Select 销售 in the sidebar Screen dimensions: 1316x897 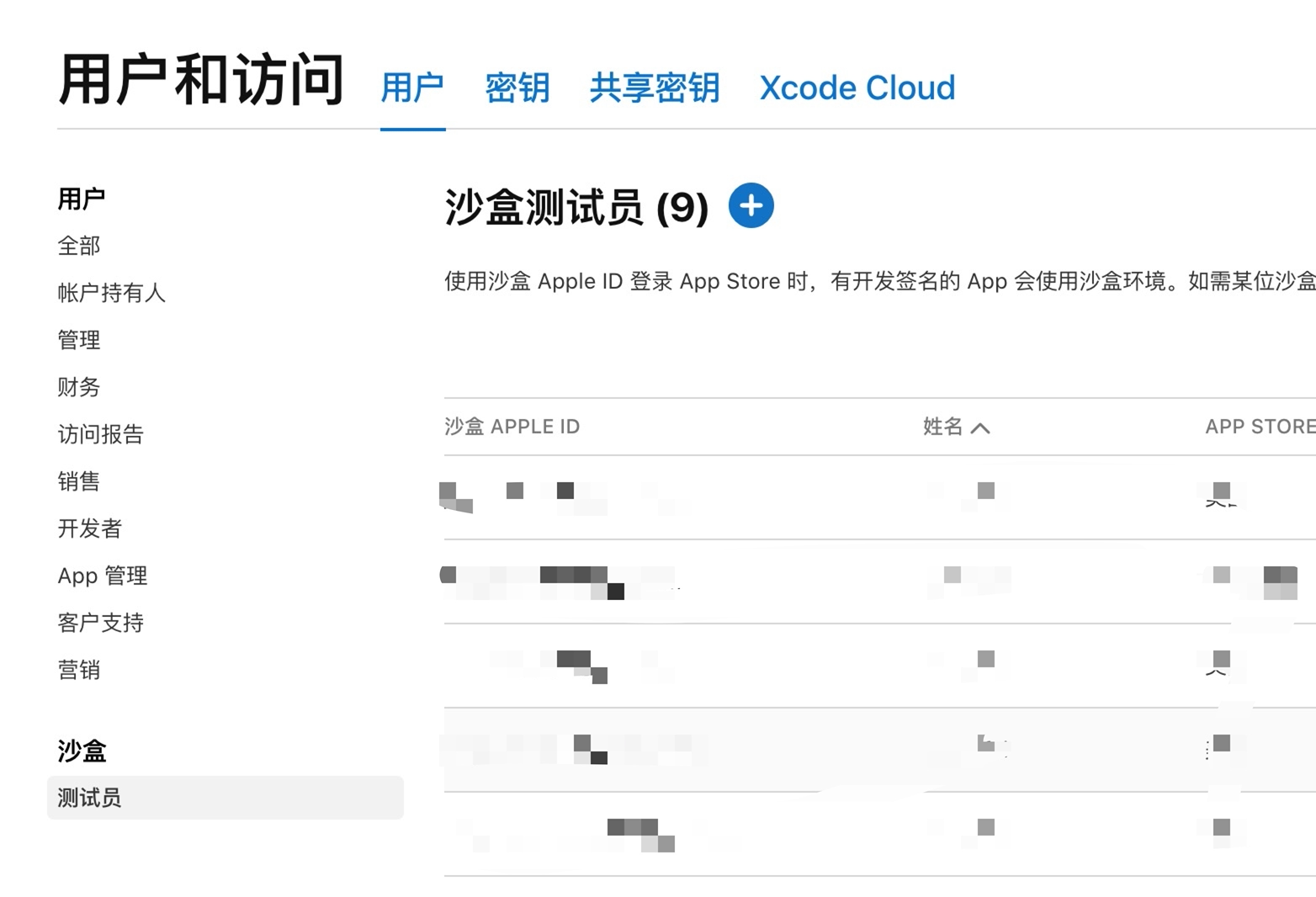click(79, 481)
